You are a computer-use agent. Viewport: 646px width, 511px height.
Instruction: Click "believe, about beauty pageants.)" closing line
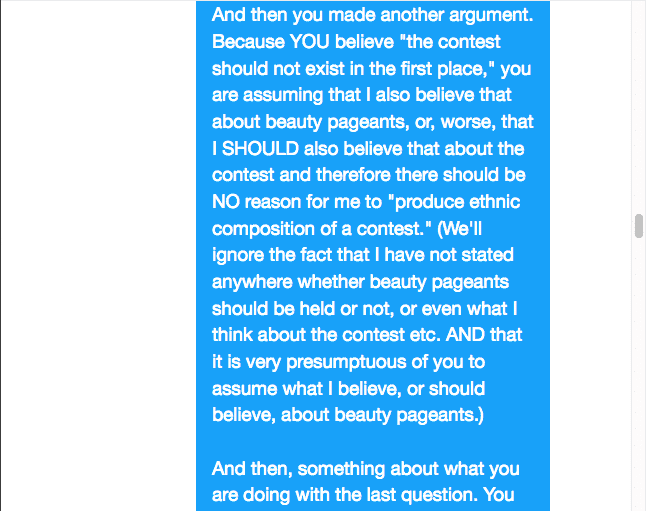tap(348, 415)
